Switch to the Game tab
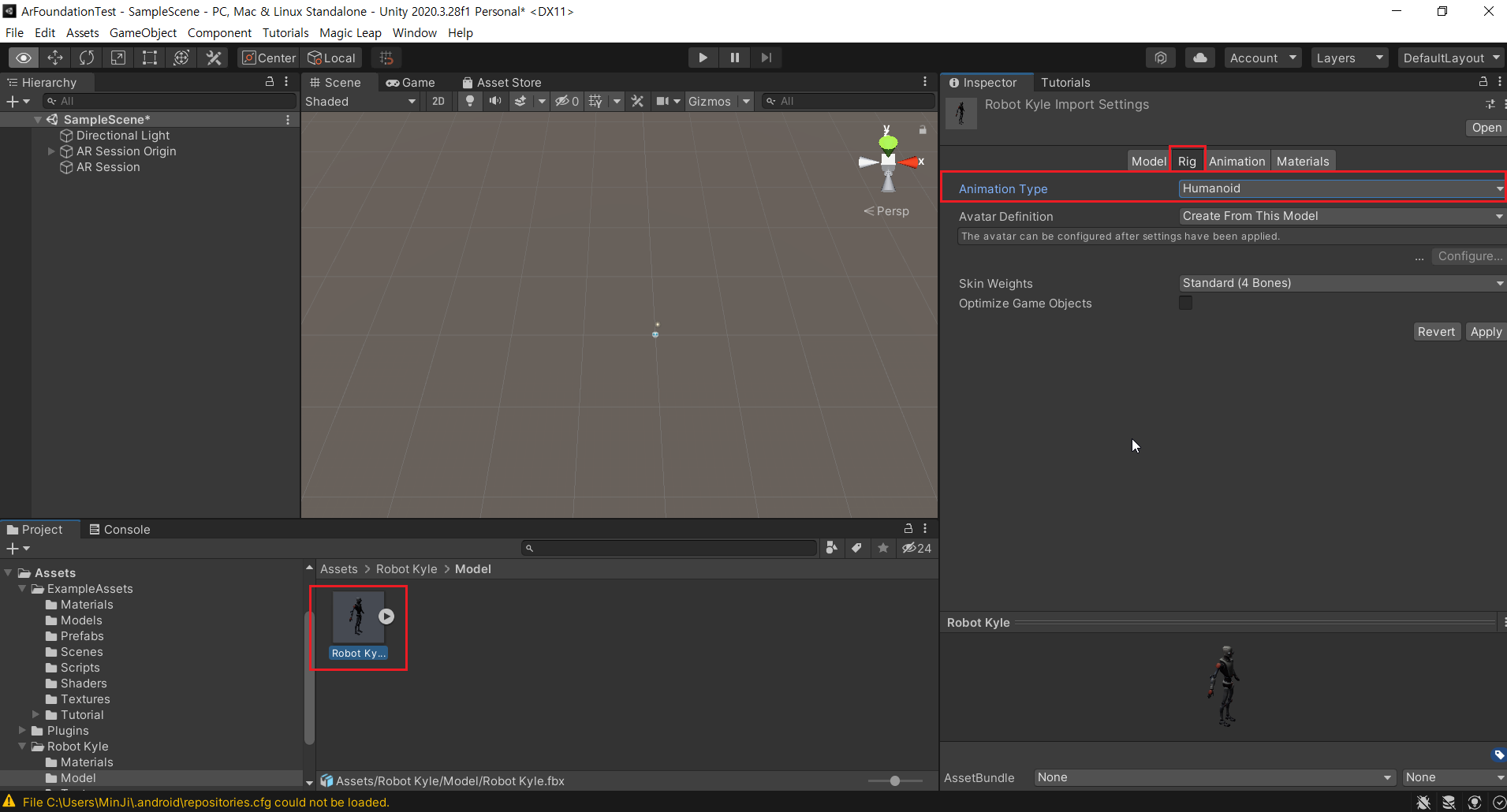The image size is (1507, 812). coord(410,82)
